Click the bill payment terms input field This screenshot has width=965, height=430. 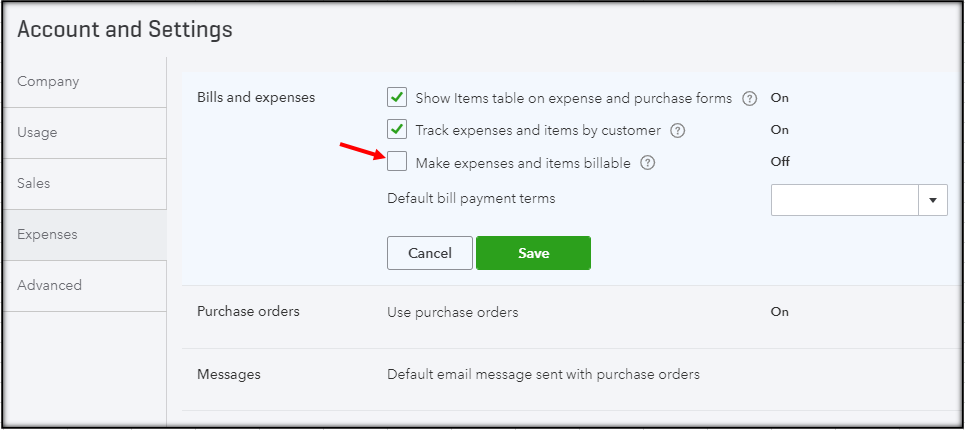[x=844, y=200]
